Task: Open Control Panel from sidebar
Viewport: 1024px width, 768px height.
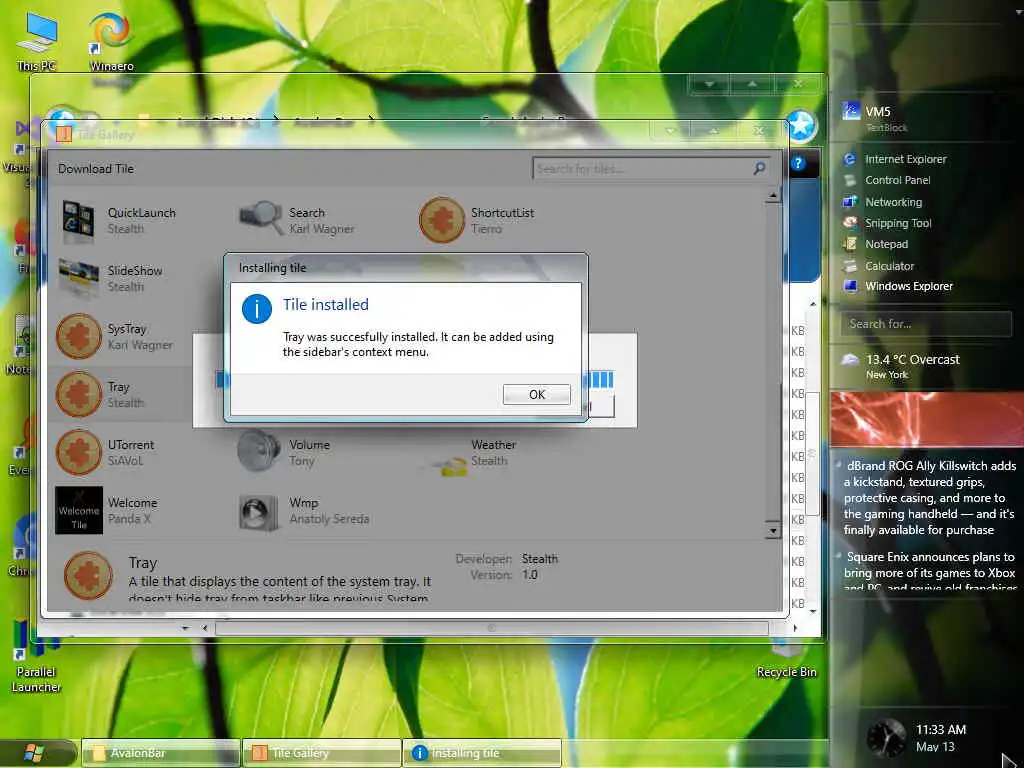Action: point(897,180)
